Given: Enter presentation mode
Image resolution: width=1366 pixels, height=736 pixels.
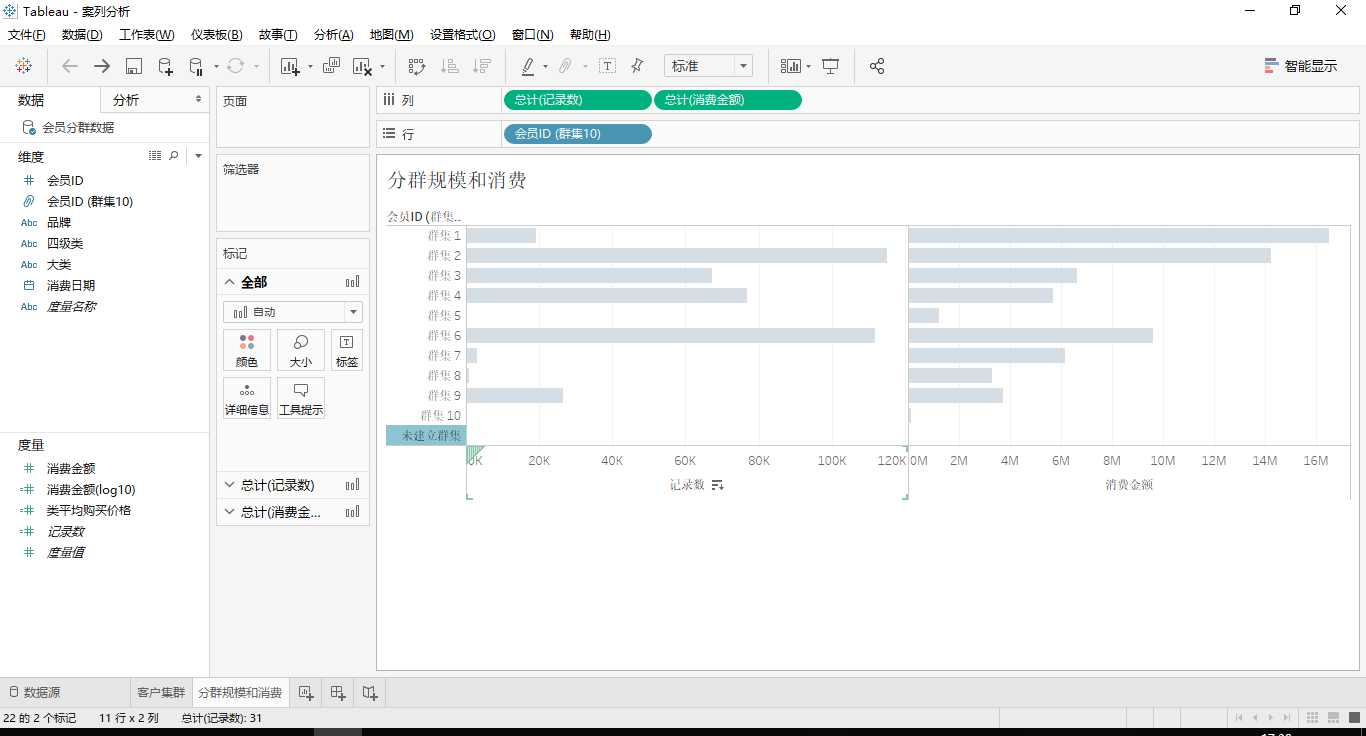Looking at the screenshot, I should (x=830, y=66).
